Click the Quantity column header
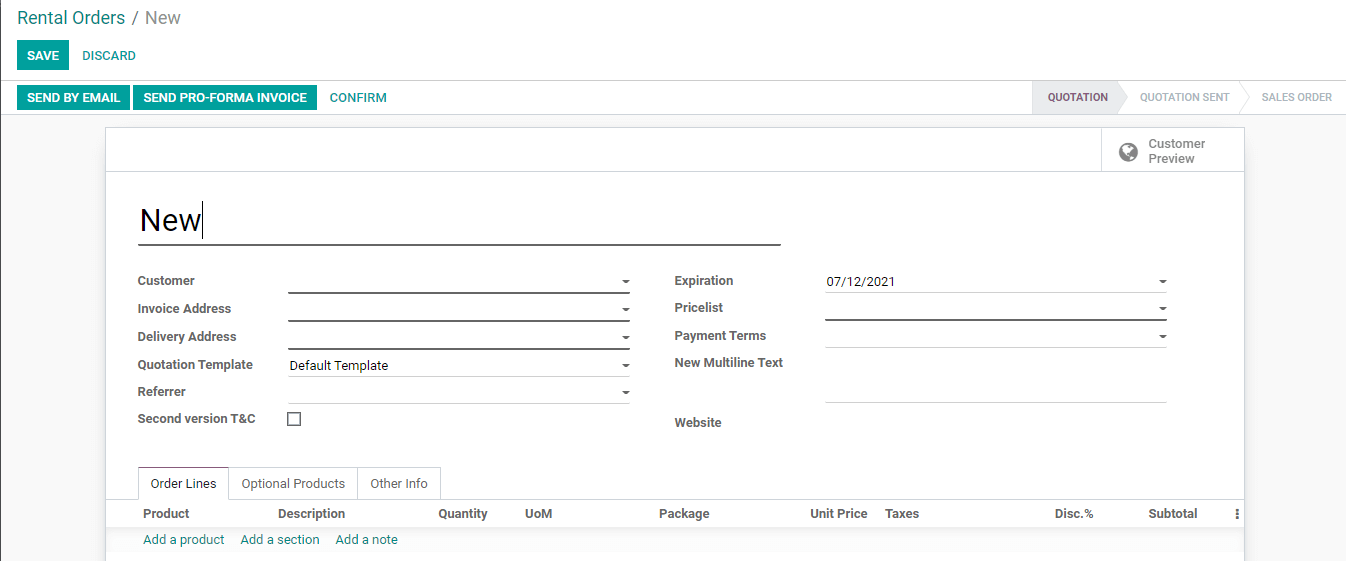Image resolution: width=1346 pixels, height=561 pixels. click(463, 514)
